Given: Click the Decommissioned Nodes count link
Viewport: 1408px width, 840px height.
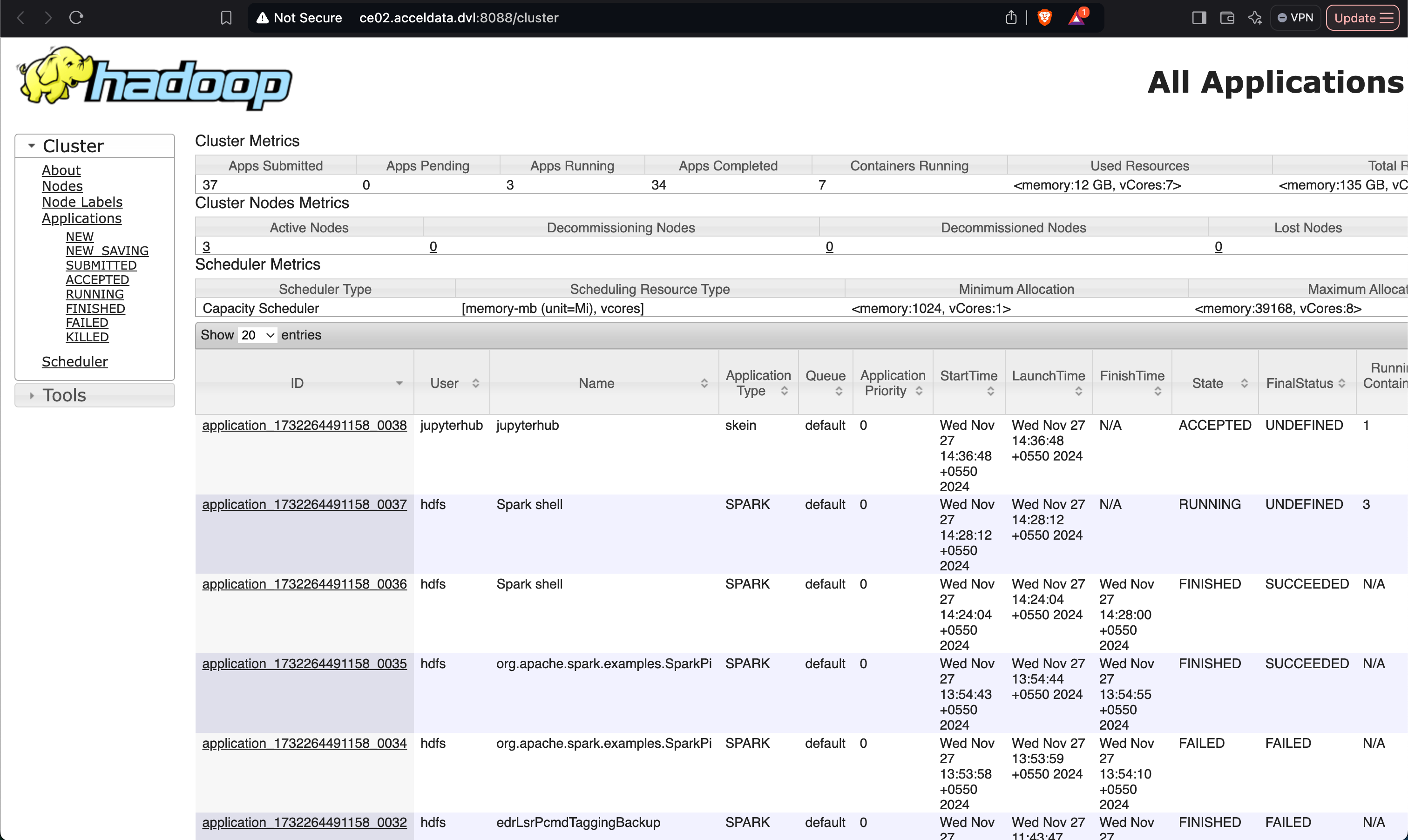Looking at the screenshot, I should click(829, 247).
